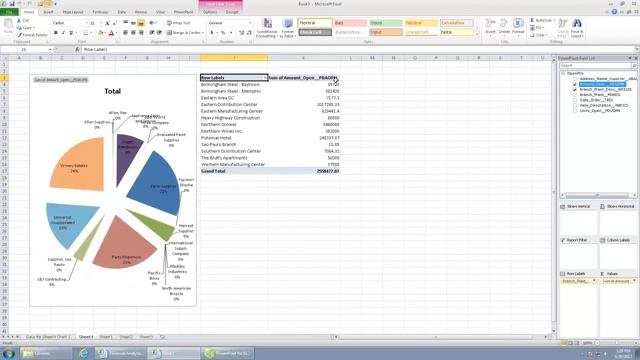Collapse the OpenPOs table tree node

coord(563,73)
